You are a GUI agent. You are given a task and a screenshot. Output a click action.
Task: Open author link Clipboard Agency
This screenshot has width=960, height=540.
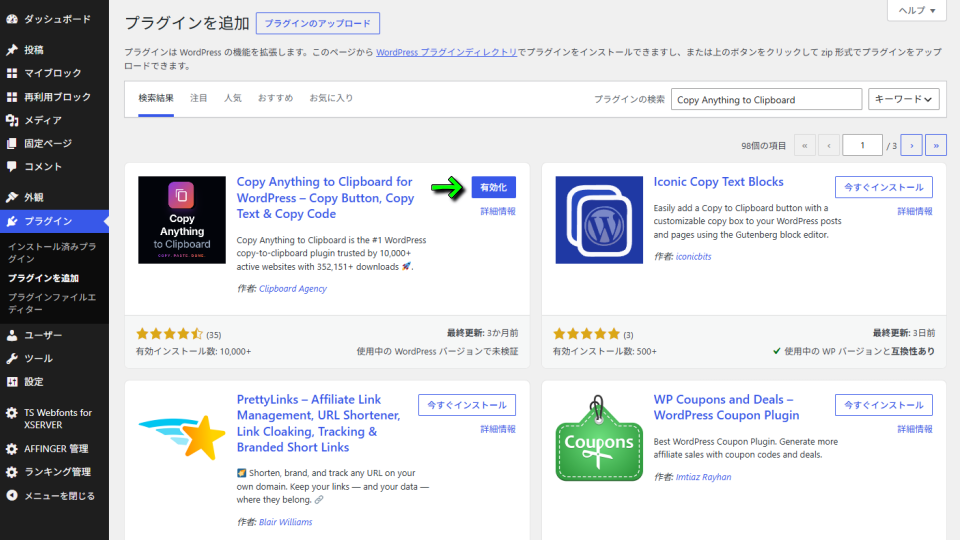pyautogui.click(x=293, y=288)
